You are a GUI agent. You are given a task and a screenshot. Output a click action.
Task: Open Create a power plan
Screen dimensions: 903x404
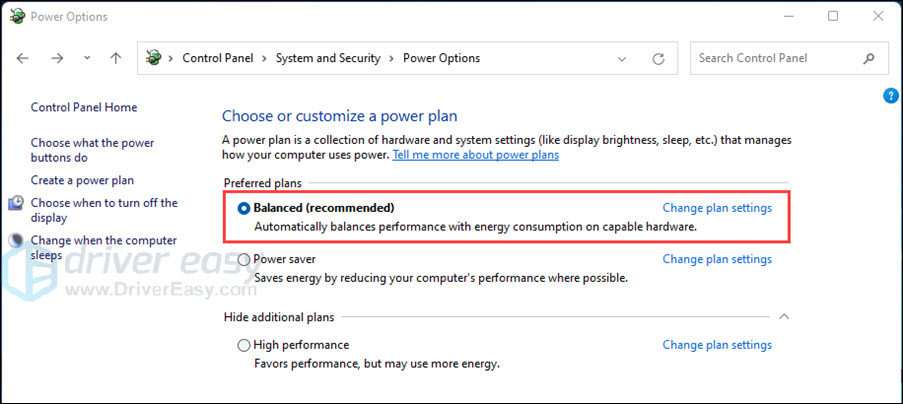click(x=82, y=180)
